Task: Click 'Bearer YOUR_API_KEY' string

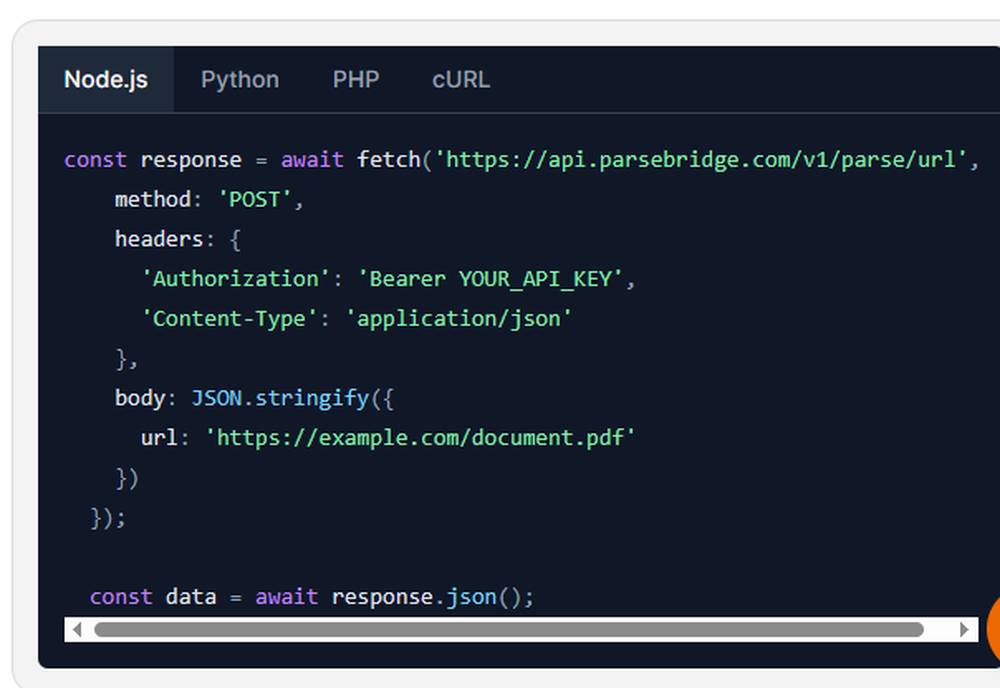Action: tap(490, 279)
